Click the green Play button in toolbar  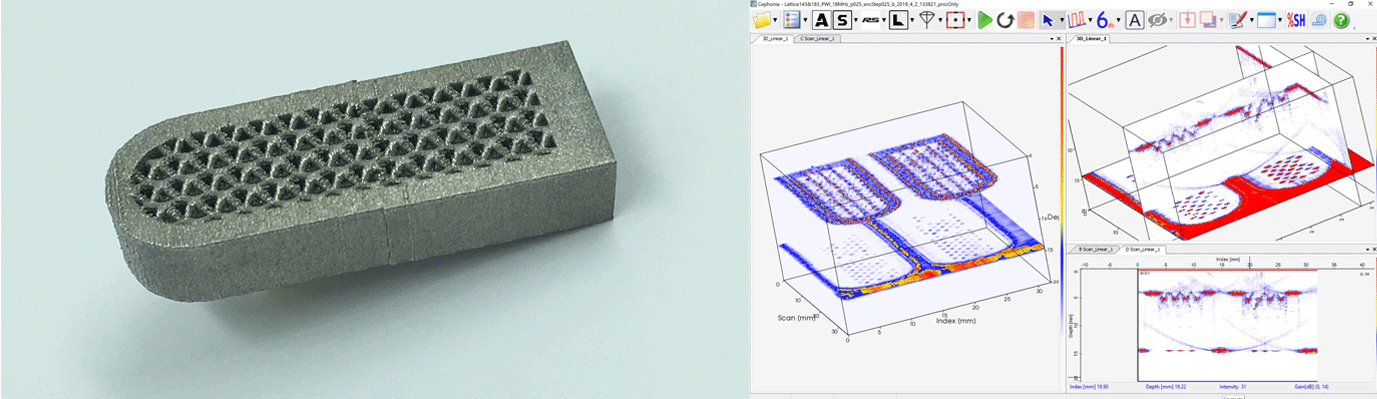pyautogui.click(x=985, y=20)
